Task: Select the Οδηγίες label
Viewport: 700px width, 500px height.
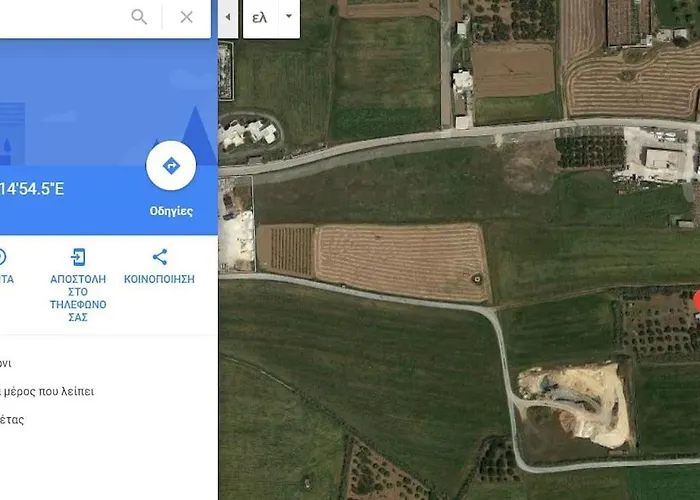Action: click(171, 211)
